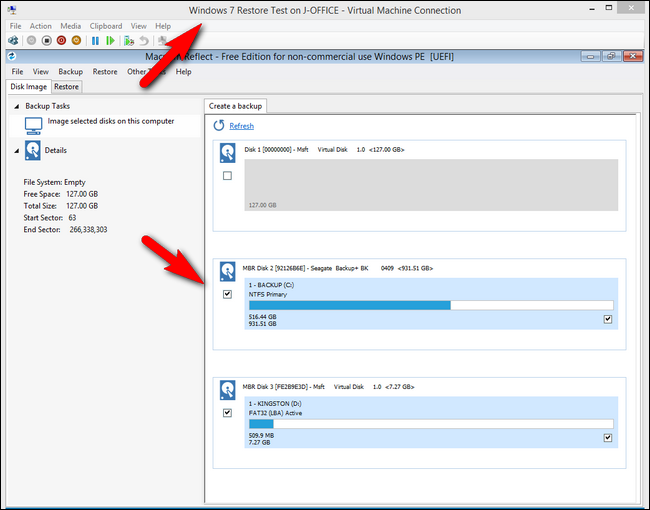
Task: Open Macrium Reflect Help menu
Action: [x=183, y=72]
